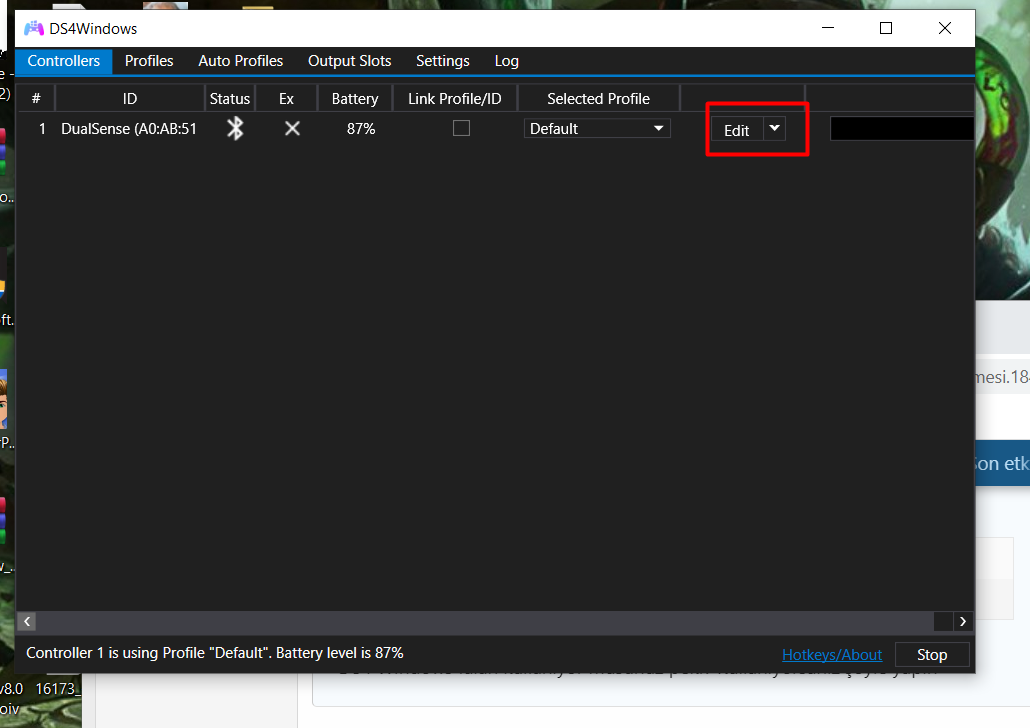Click the left horizontal scrollbar arrow

point(27,621)
